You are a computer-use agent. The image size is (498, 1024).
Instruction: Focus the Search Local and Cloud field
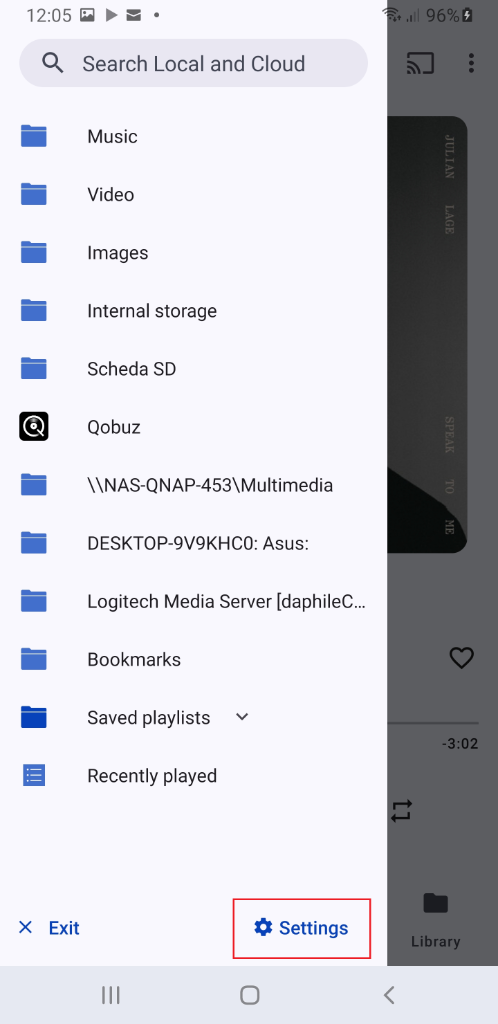pos(193,63)
